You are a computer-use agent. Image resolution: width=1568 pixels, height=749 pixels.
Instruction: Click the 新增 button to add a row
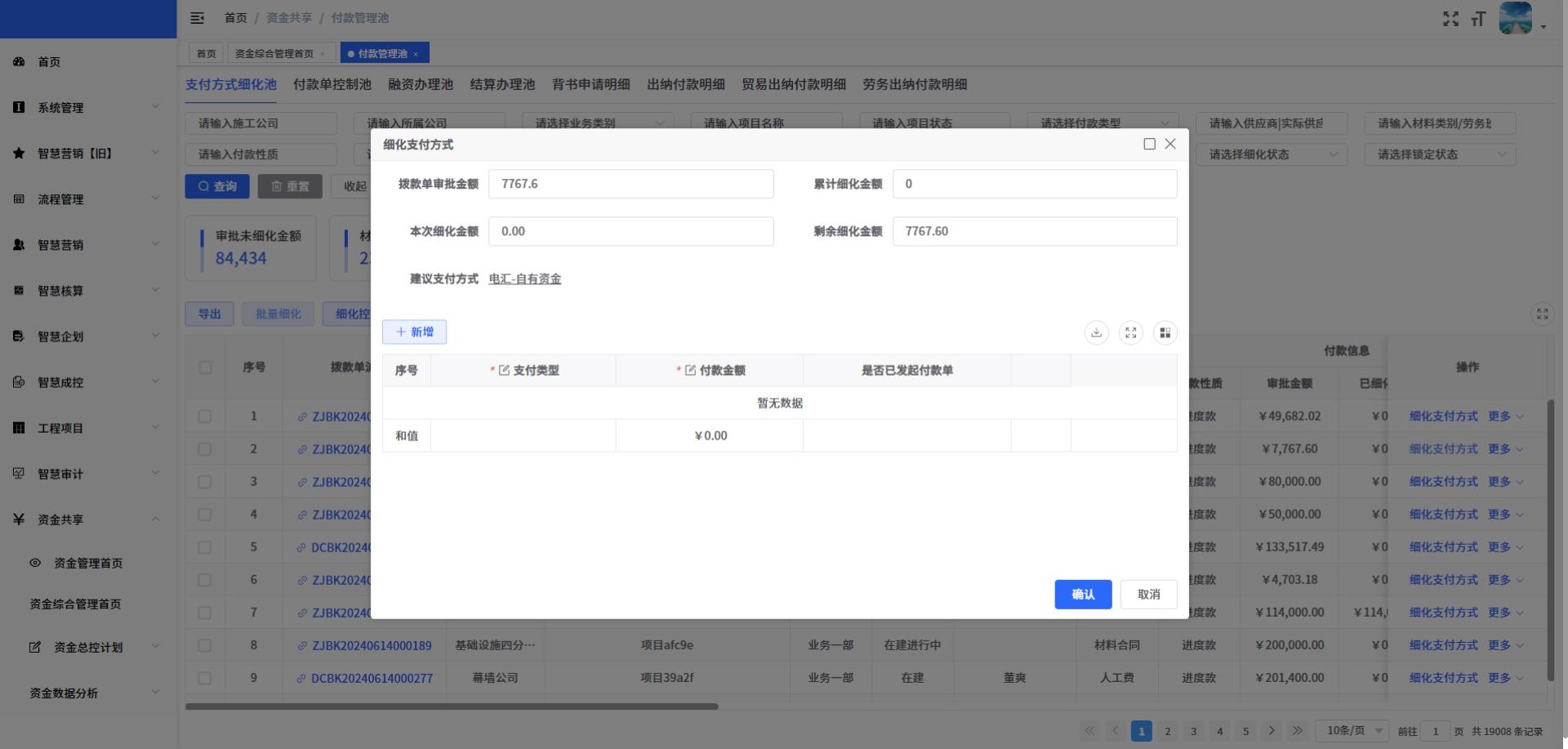coord(414,332)
